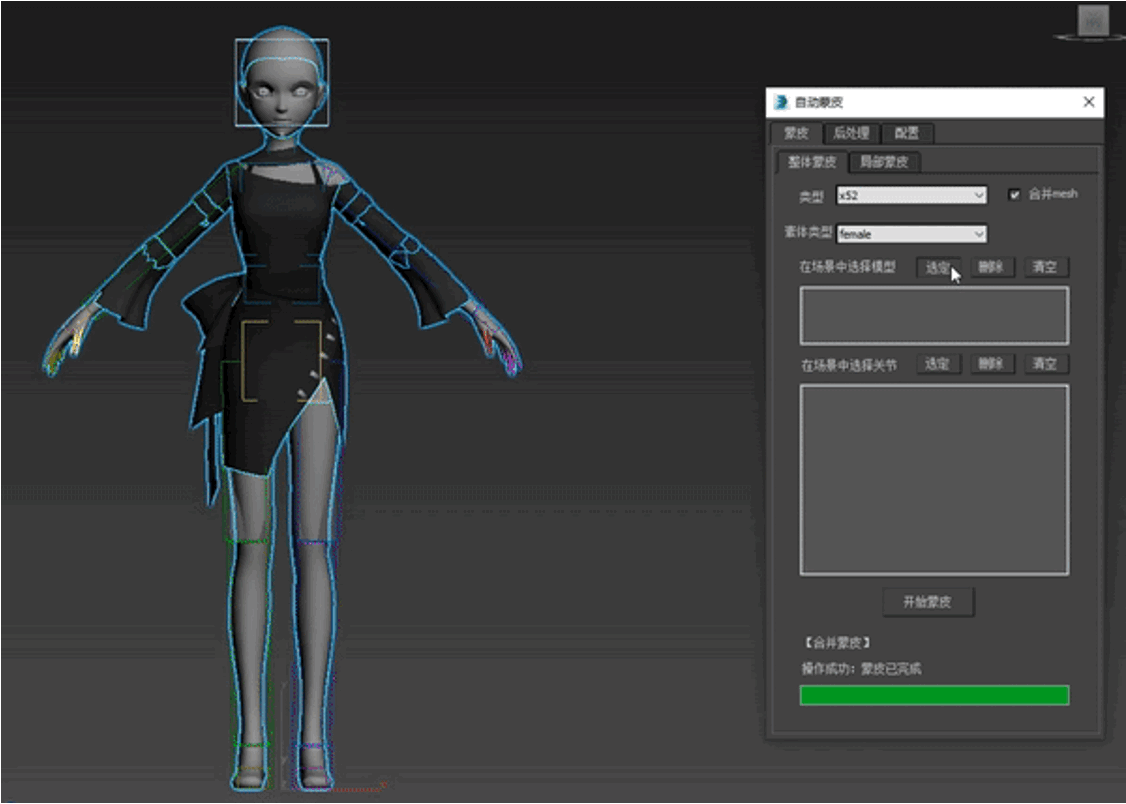1126x804 pixels.
Task: Click 删除 in the model selection row
Action: coord(990,267)
